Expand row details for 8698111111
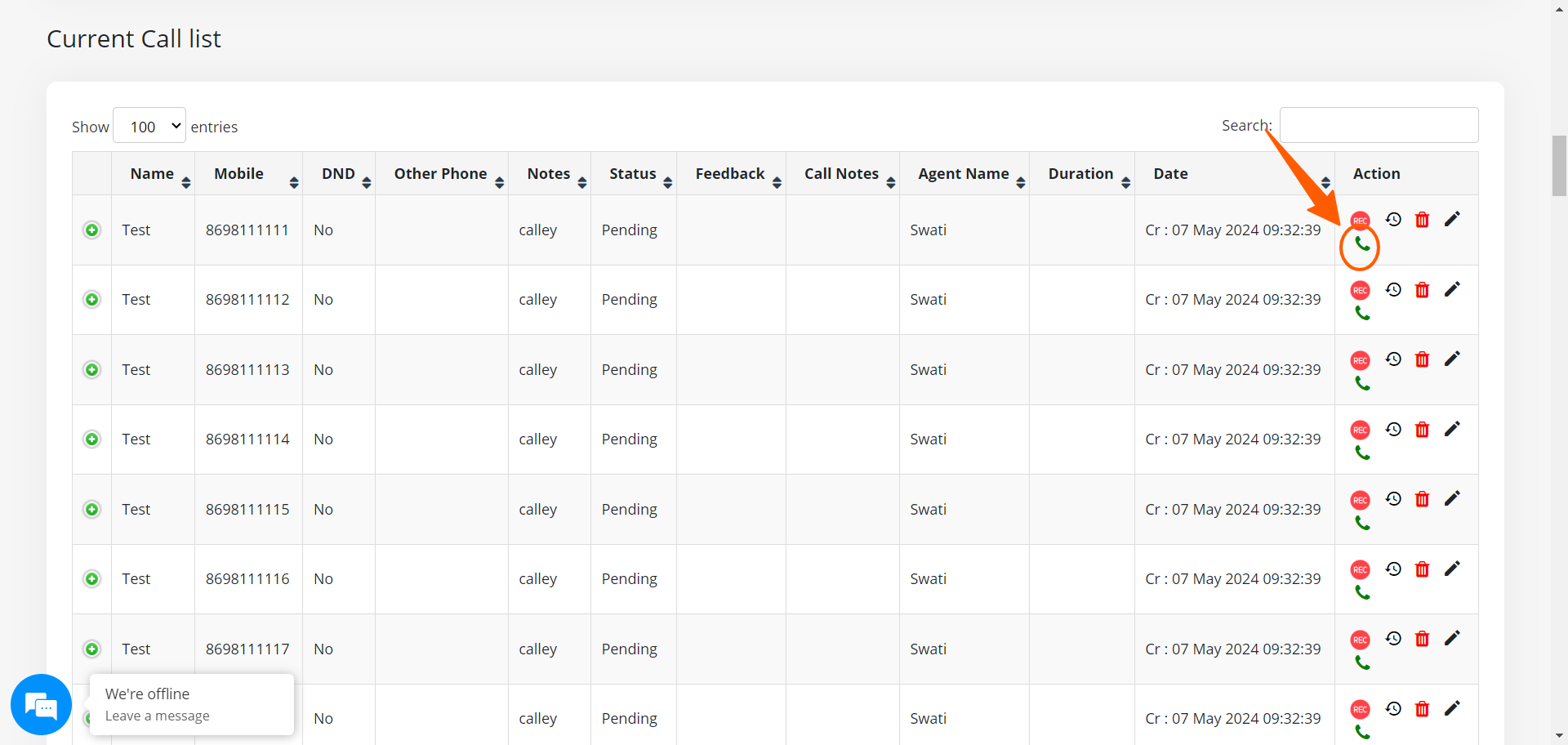The width and height of the screenshot is (1568, 745). pyautogui.click(x=92, y=230)
